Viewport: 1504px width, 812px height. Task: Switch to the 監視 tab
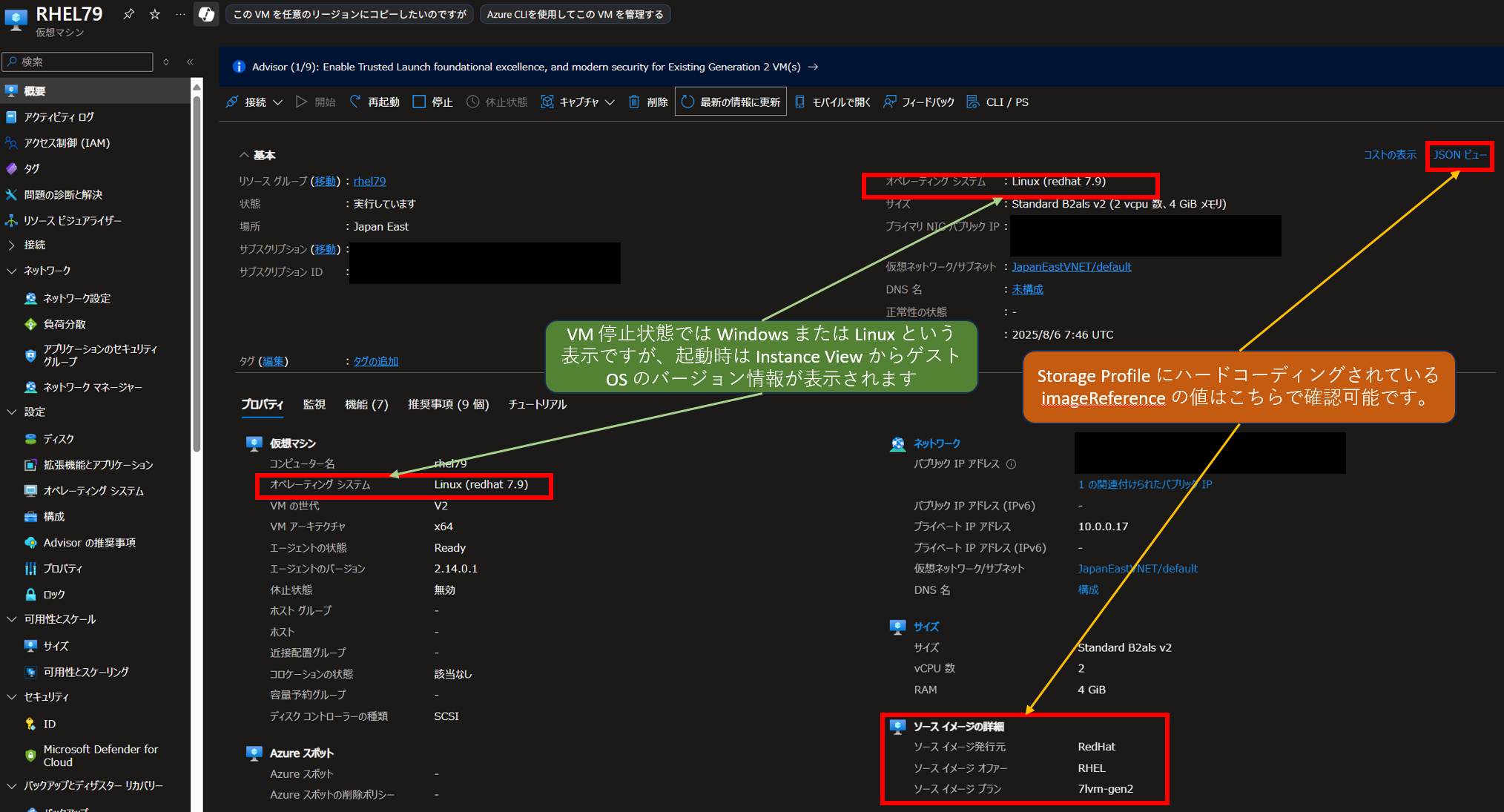click(314, 405)
